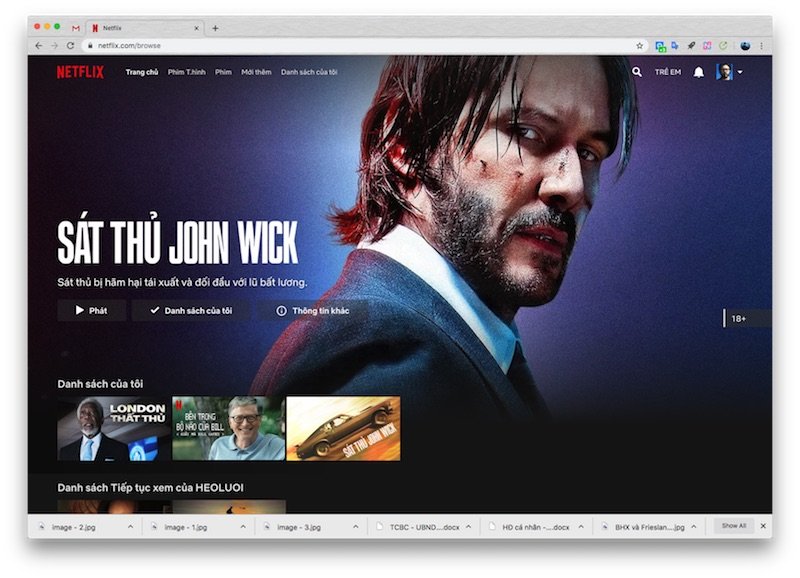Open the Netflix search magnifier

[x=637, y=72]
